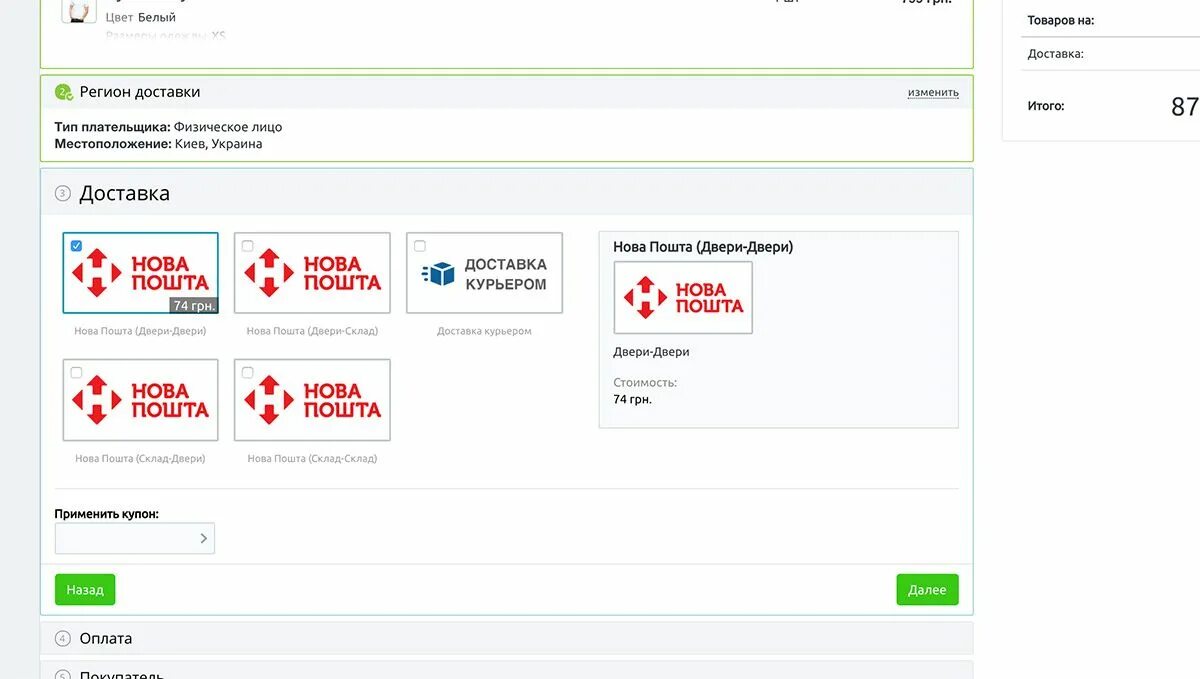This screenshot has width=1200, height=679.
Task: Click the courier box icon
Action: (438, 274)
